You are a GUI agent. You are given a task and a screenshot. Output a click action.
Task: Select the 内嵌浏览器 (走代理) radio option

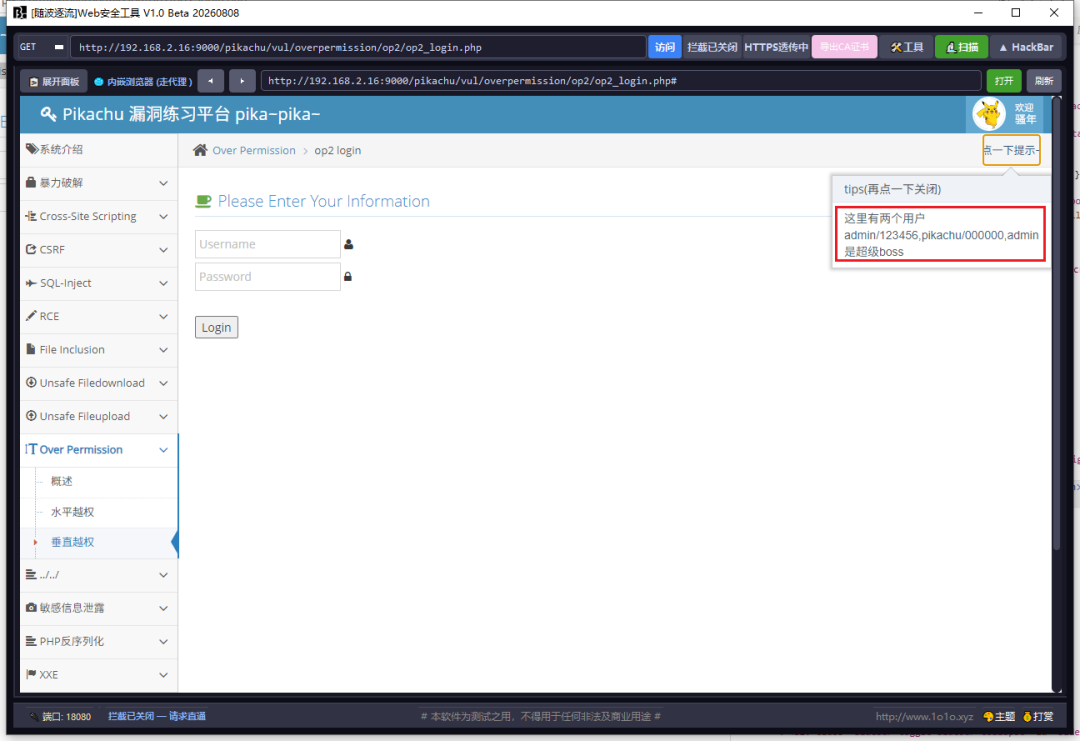(143, 81)
